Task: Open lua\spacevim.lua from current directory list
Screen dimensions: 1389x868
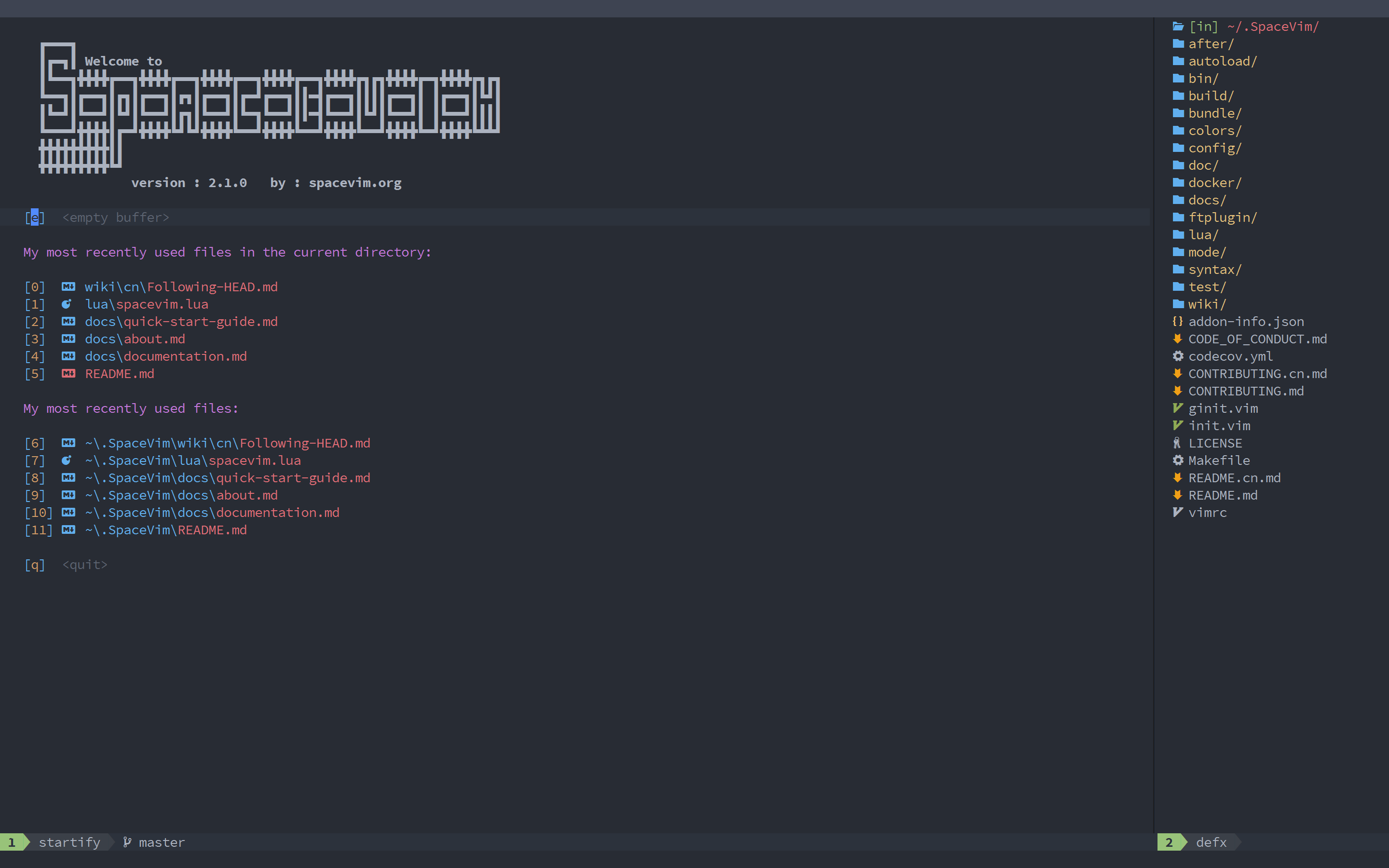Action: 146,304
